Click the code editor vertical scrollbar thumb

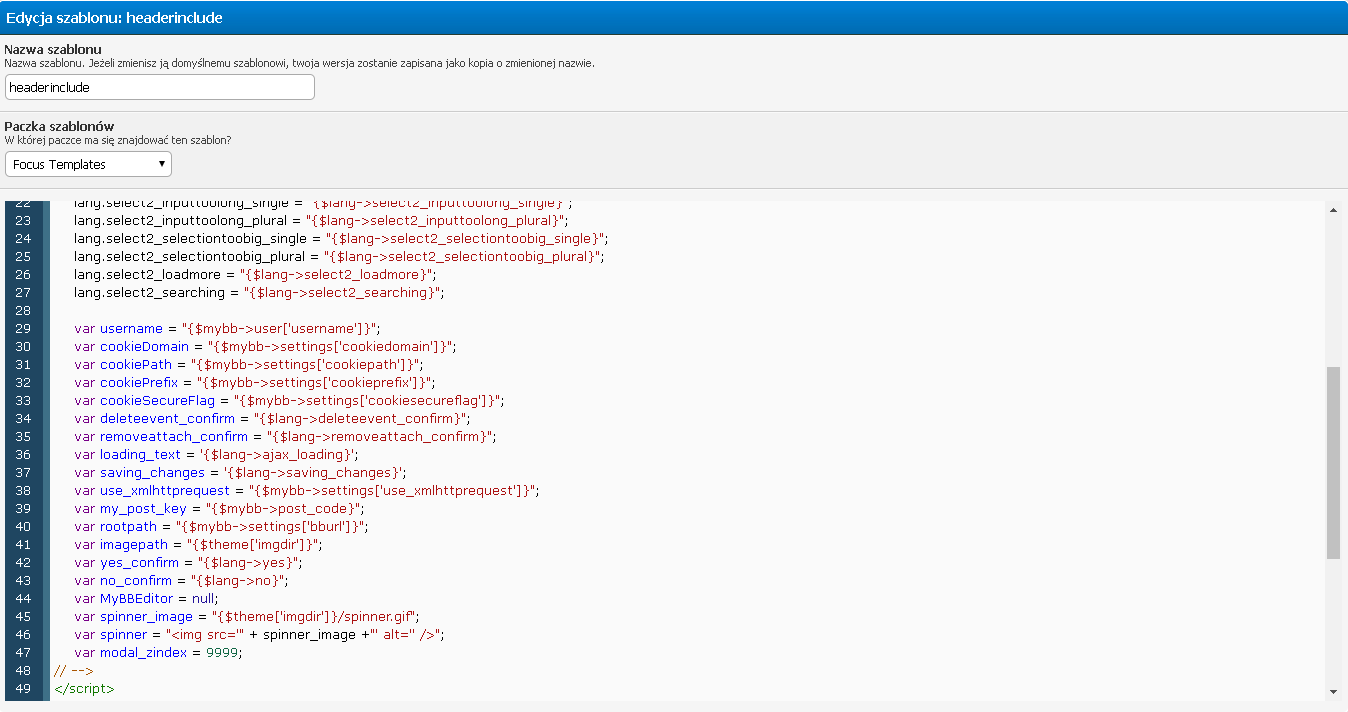point(1333,462)
